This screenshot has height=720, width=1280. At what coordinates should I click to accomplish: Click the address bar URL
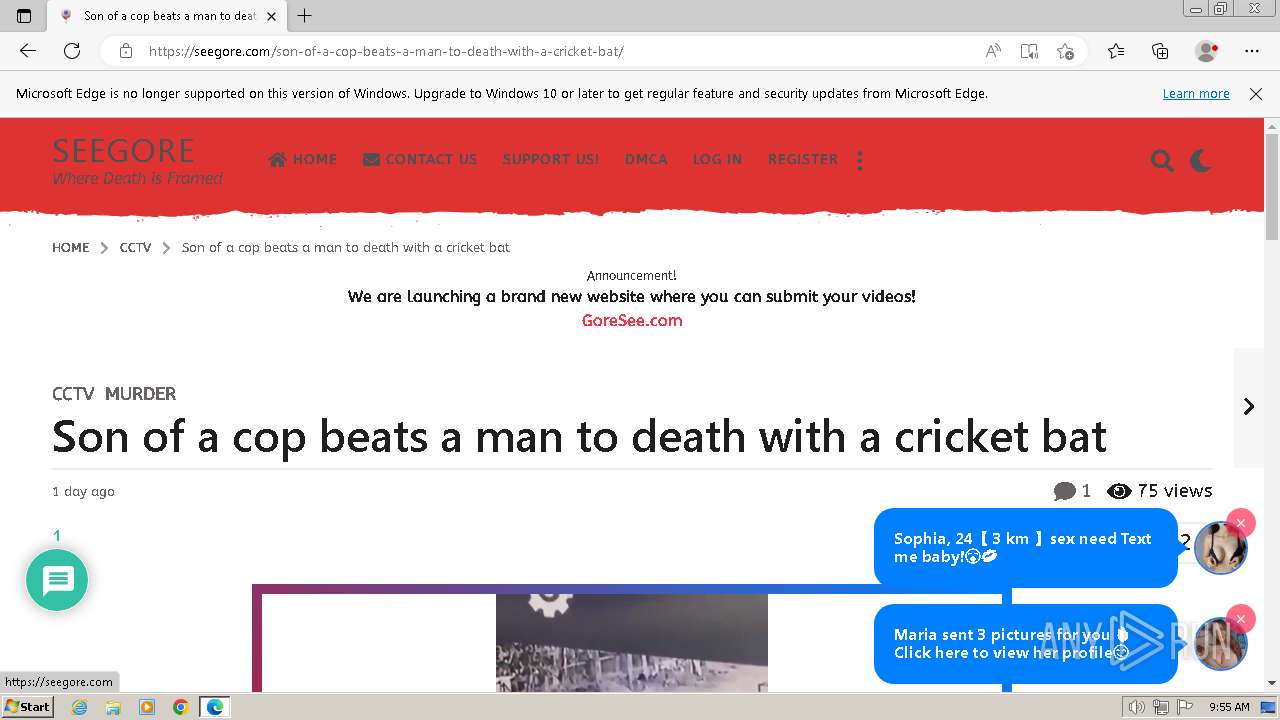tap(386, 51)
